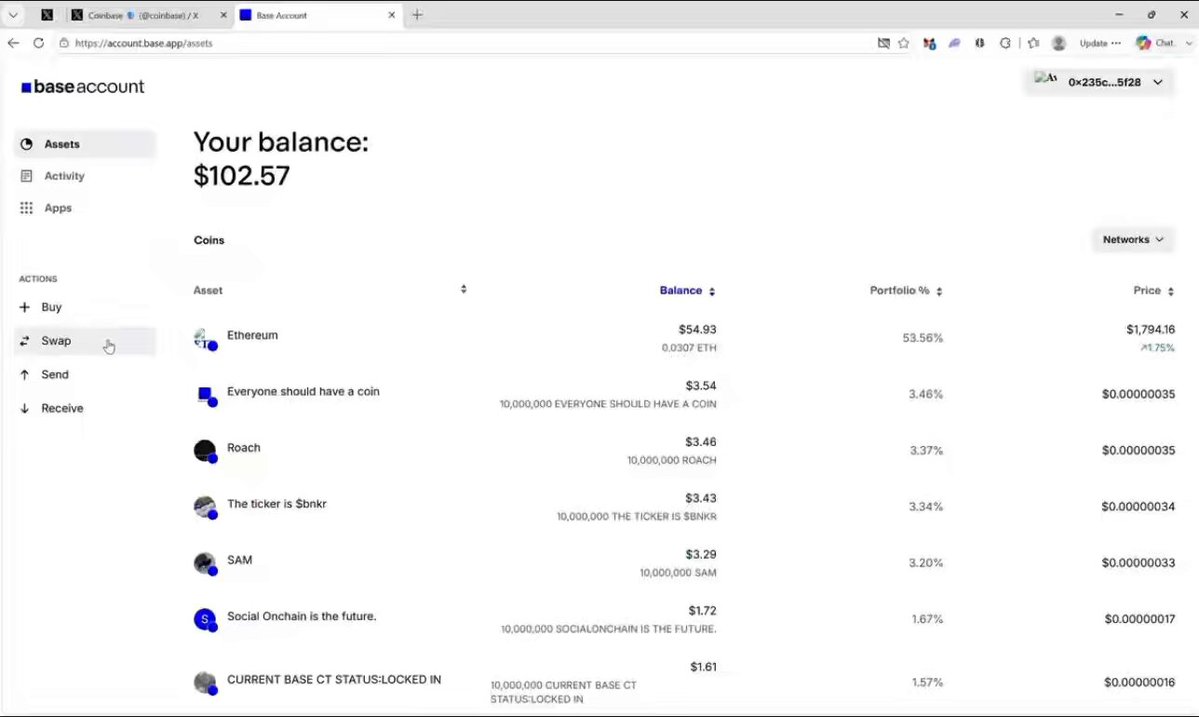This screenshot has height=717, width=1199.
Task: Click the down arrow icon beside Receive
Action: tap(24, 408)
